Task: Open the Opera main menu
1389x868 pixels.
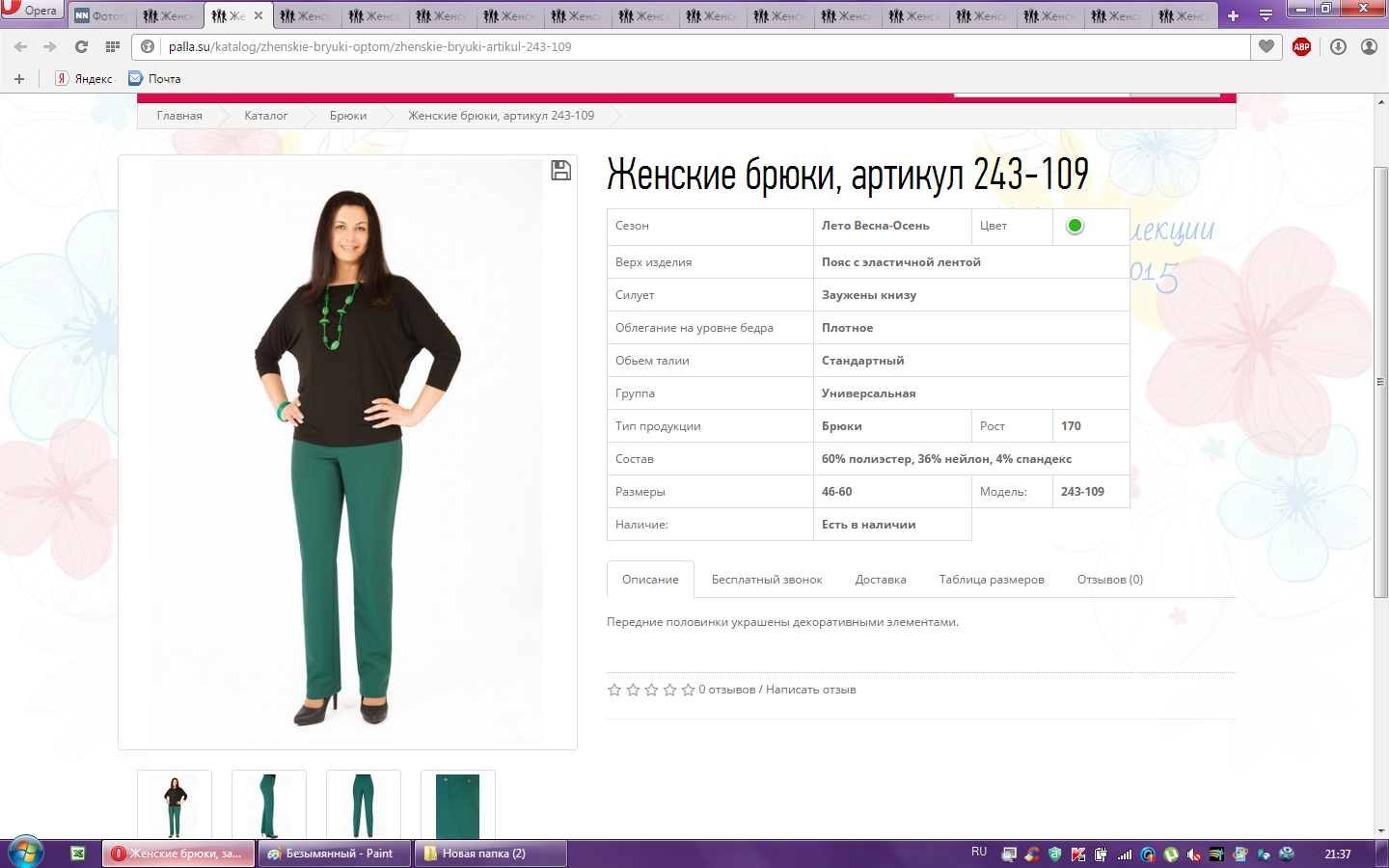Action: coord(31,11)
